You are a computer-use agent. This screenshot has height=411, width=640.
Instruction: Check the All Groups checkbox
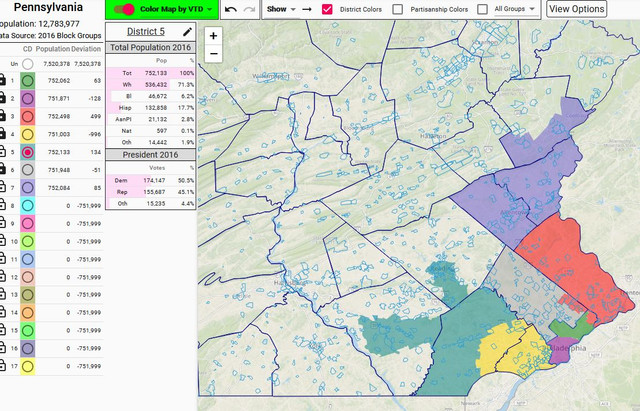pos(482,9)
